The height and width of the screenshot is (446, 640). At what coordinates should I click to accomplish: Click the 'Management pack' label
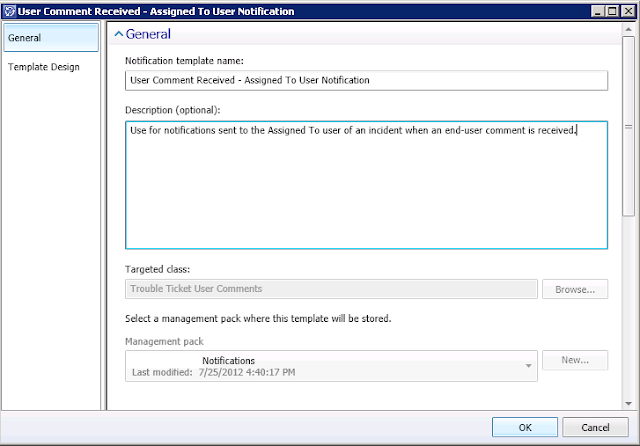pos(164,342)
